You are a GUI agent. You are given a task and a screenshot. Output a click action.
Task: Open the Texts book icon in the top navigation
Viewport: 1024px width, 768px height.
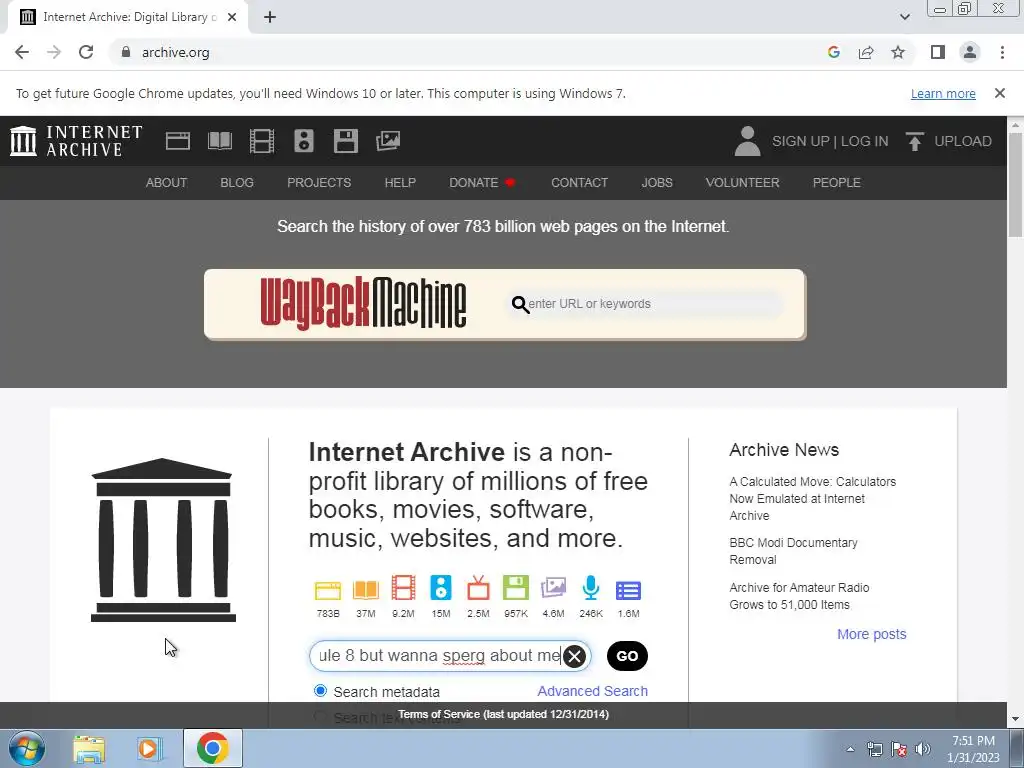(x=219, y=141)
